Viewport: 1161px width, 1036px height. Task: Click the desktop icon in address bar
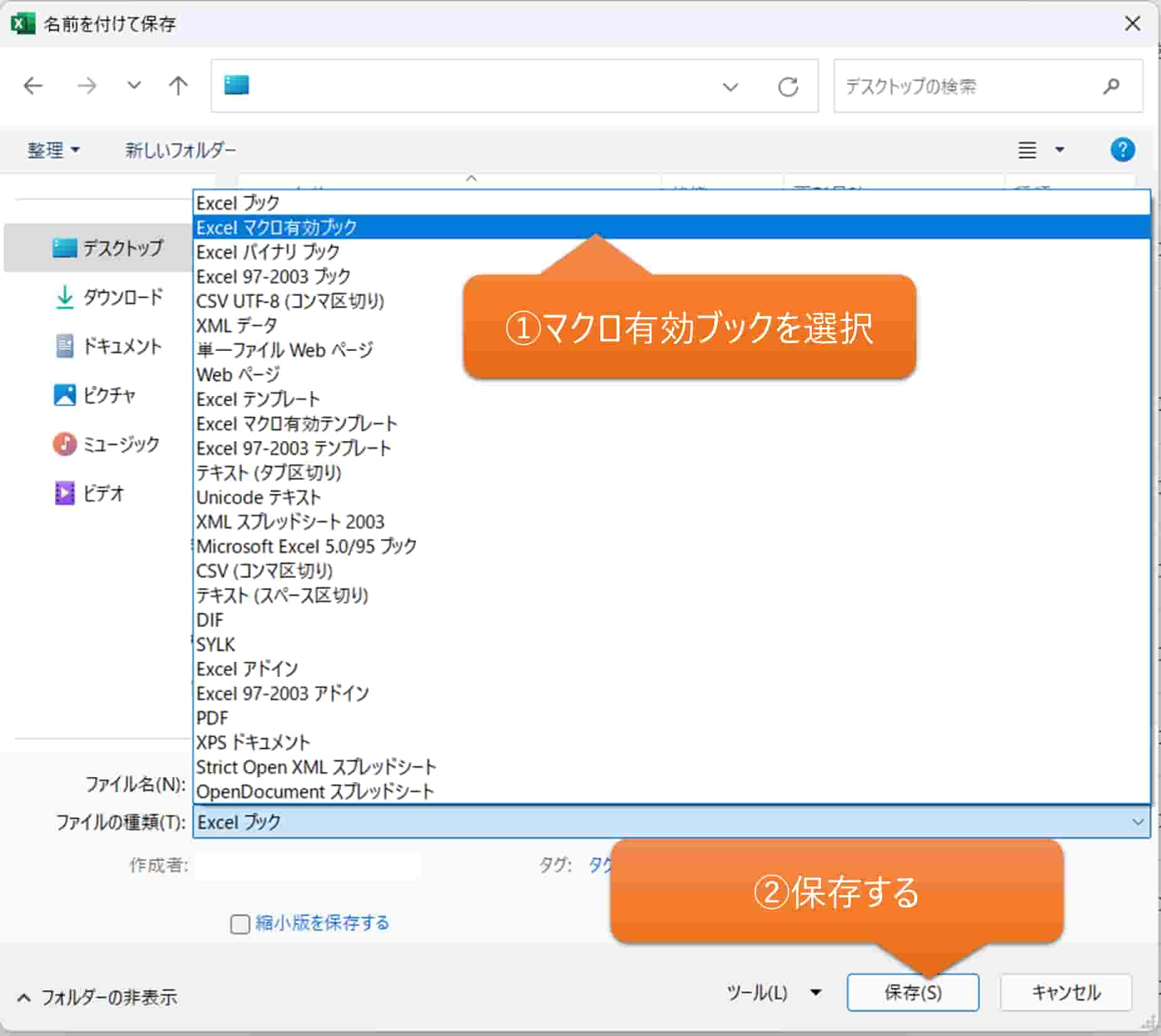click(x=237, y=85)
